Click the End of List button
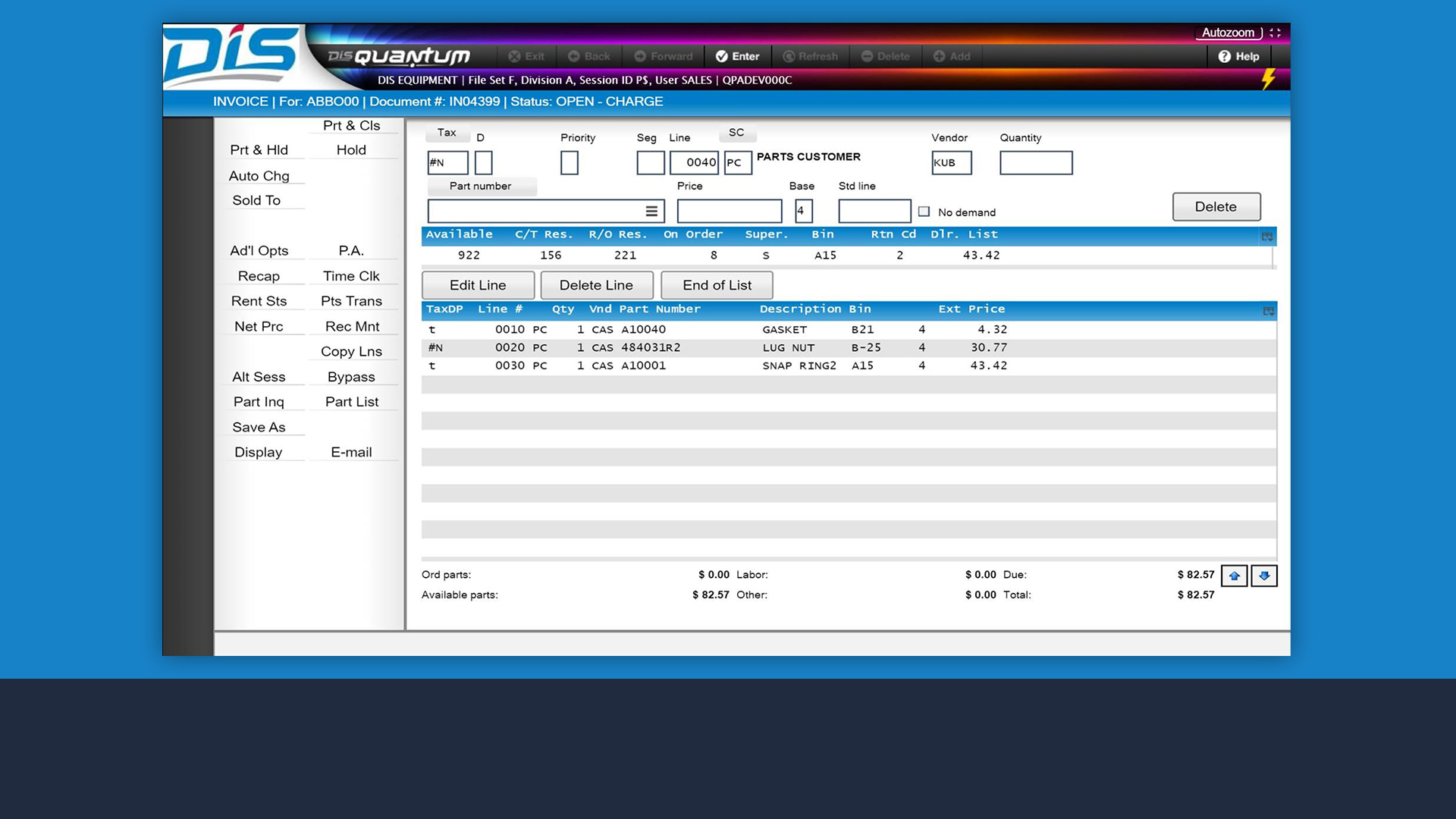 click(x=717, y=285)
